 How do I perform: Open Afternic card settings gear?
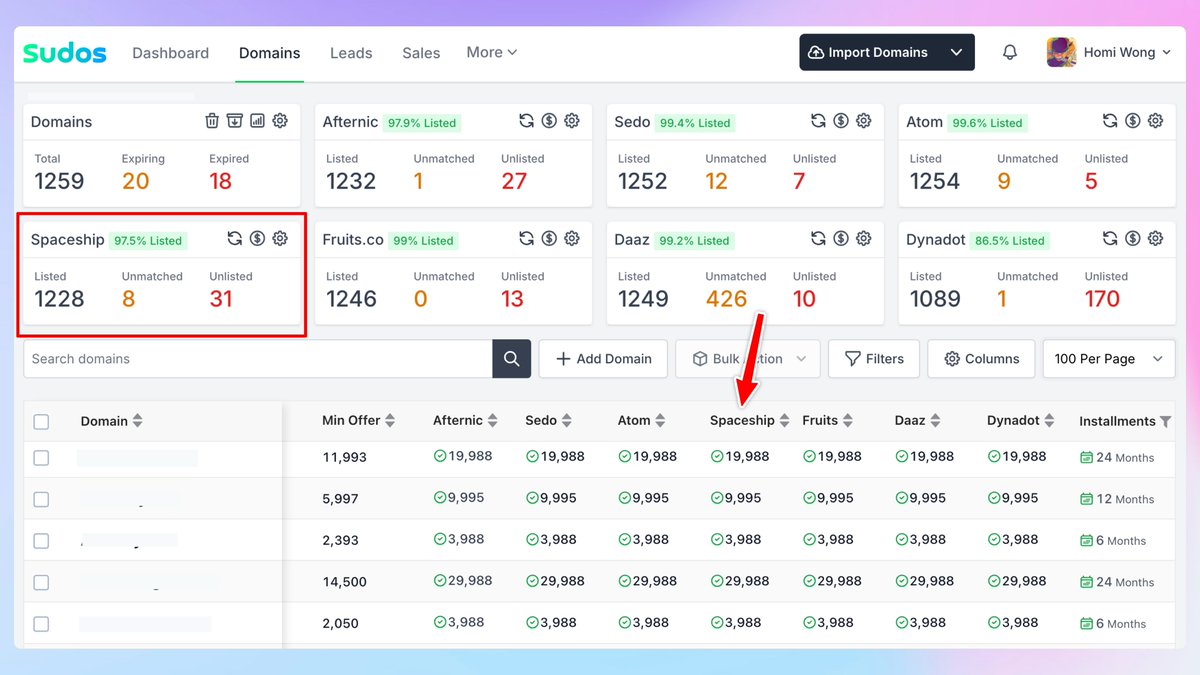click(572, 121)
